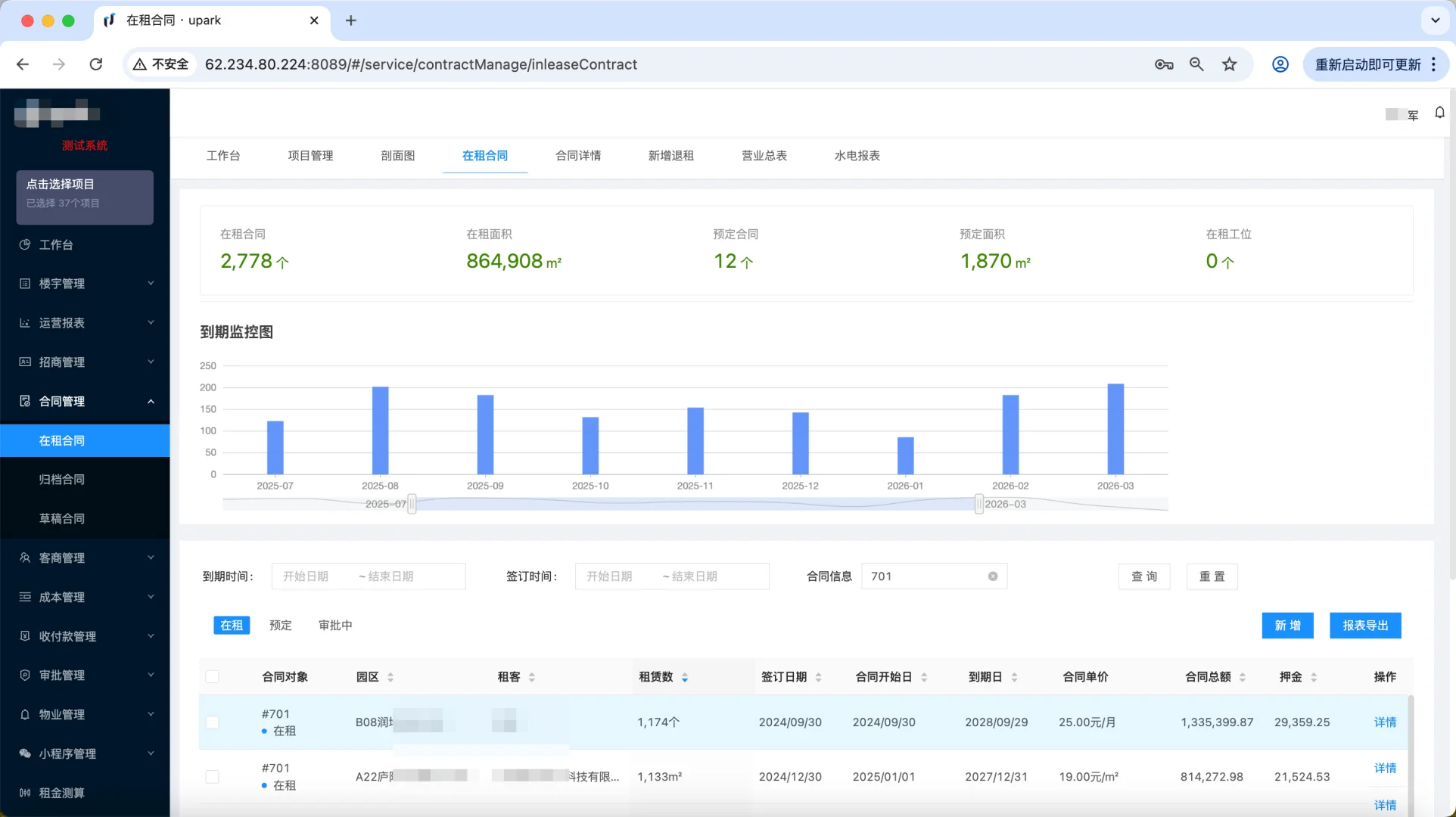Open the 租金测算 sidebar icon

click(25, 792)
